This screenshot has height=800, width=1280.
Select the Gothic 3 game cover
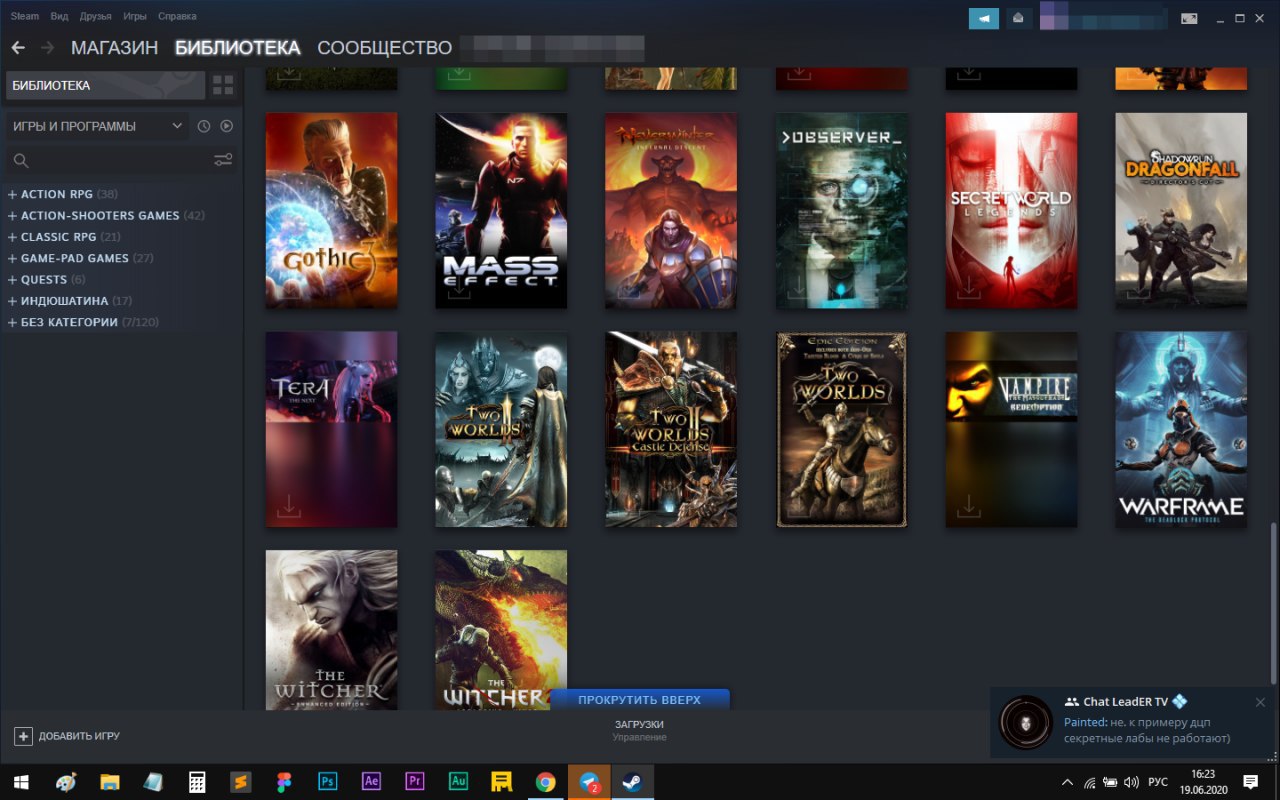pyautogui.click(x=331, y=210)
